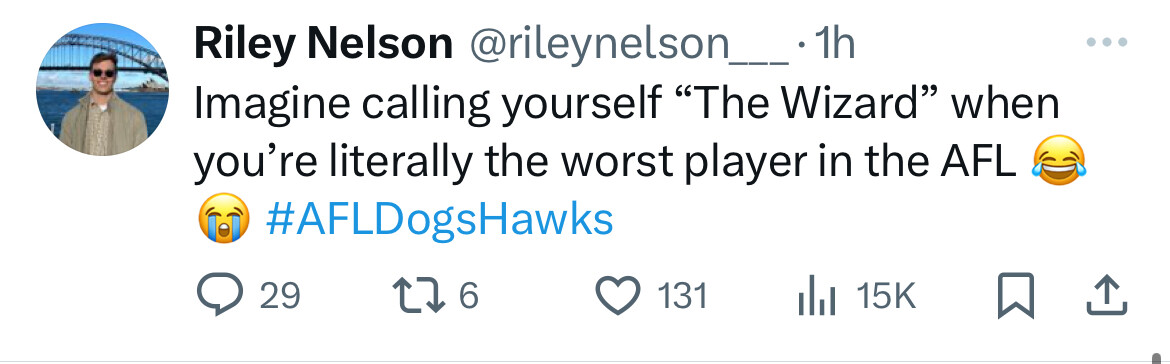The height and width of the screenshot is (364, 1170).
Task: Click the Riley Nelson display name
Action: (x=323, y=45)
